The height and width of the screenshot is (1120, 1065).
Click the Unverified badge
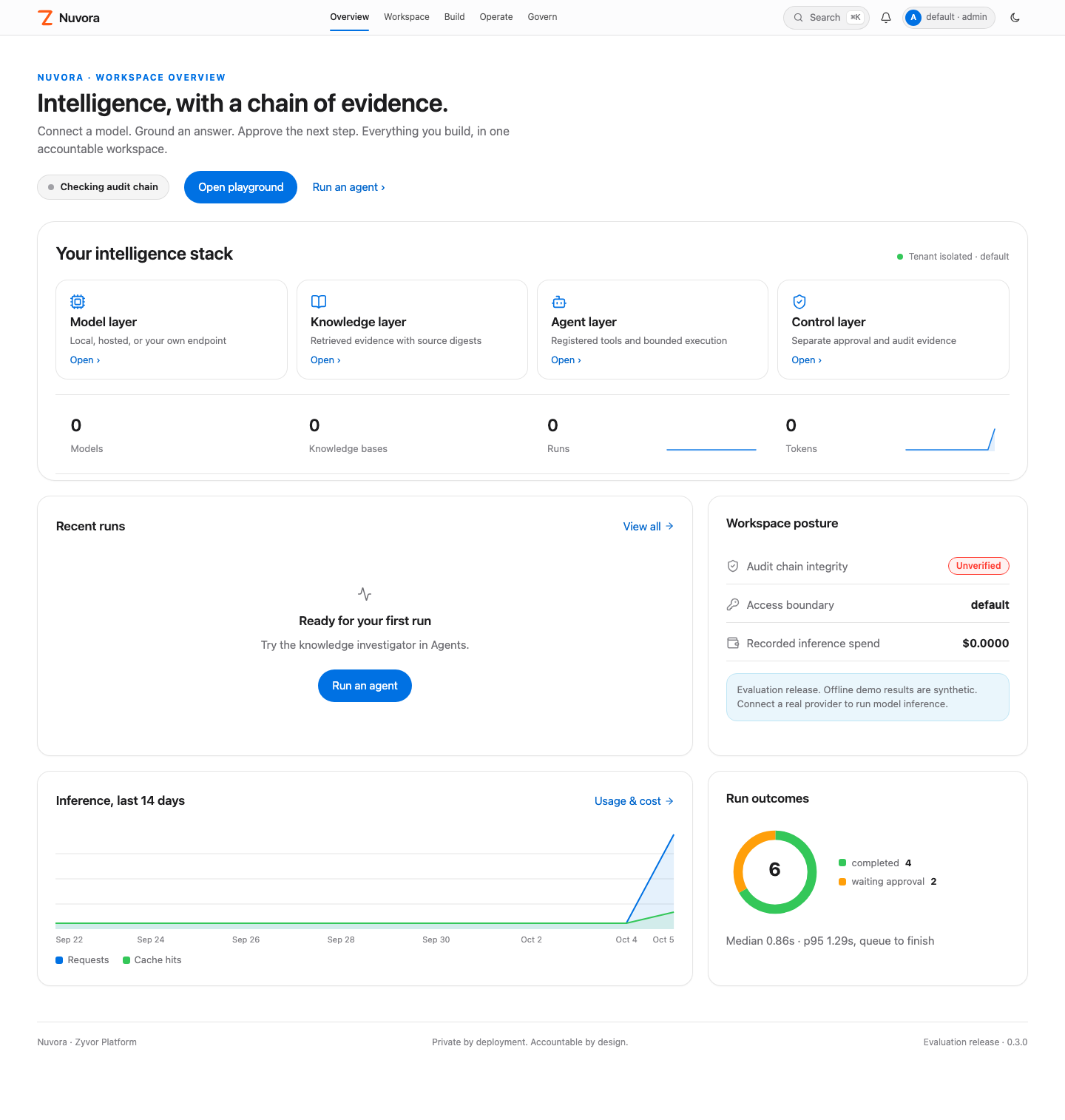click(x=978, y=566)
